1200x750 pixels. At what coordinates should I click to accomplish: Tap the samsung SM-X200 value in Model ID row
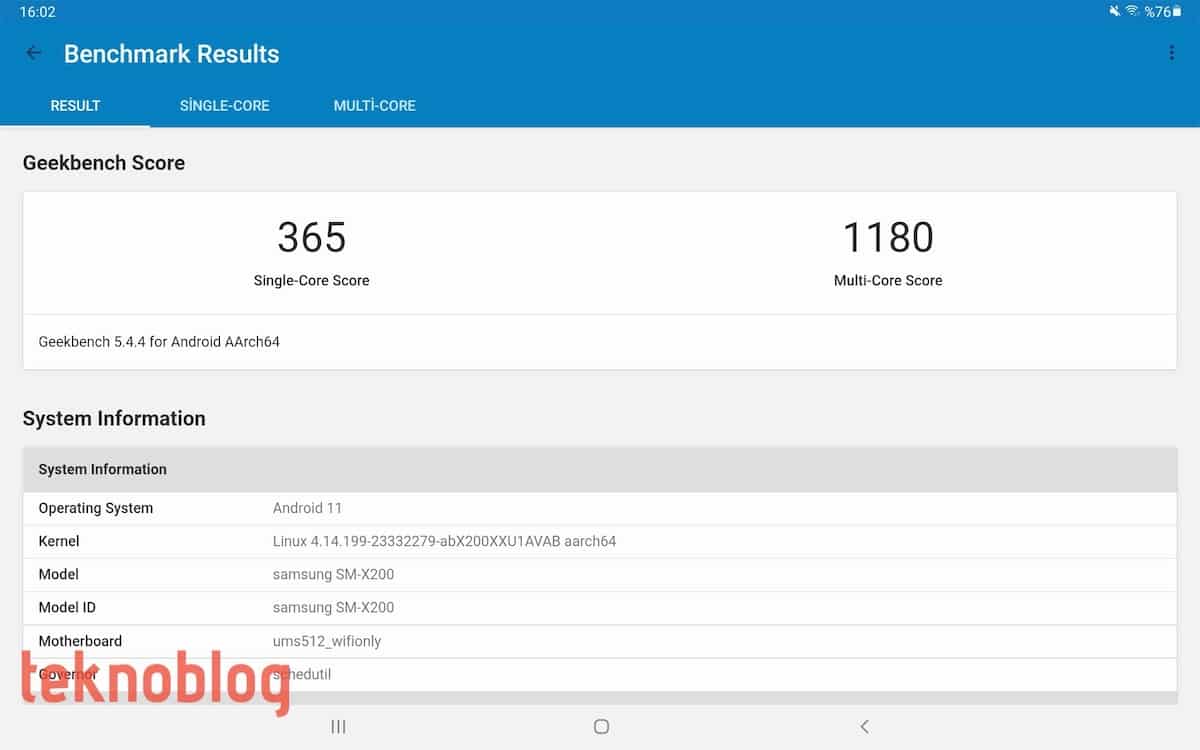coord(333,607)
